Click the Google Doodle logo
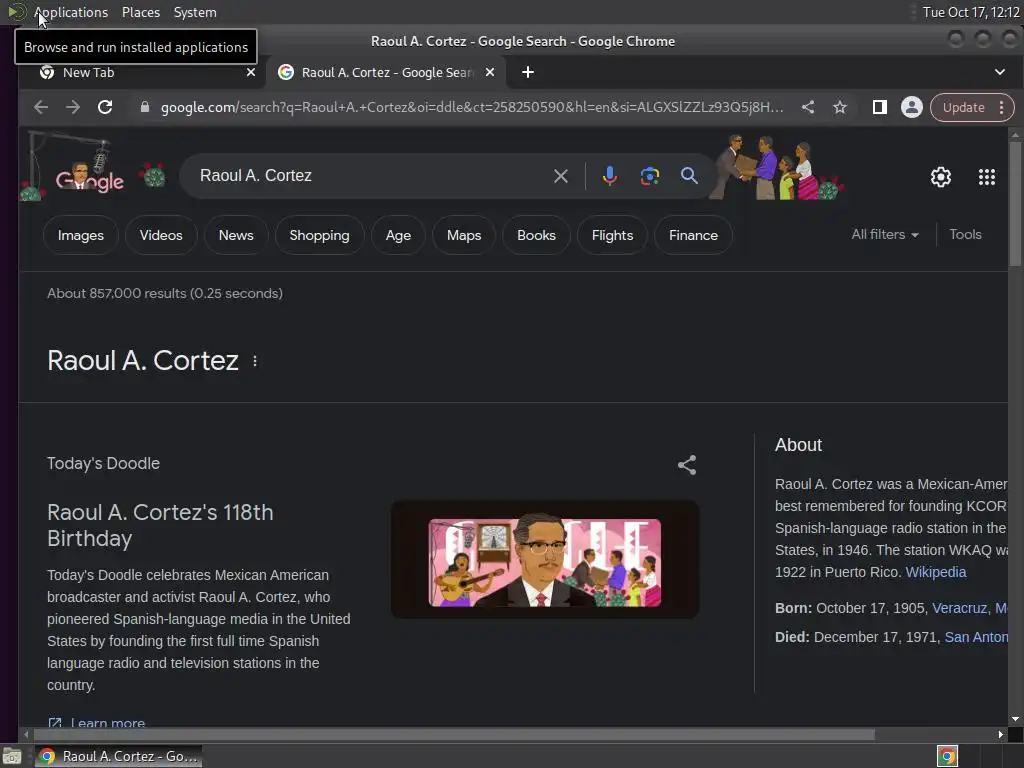 [x=90, y=178]
